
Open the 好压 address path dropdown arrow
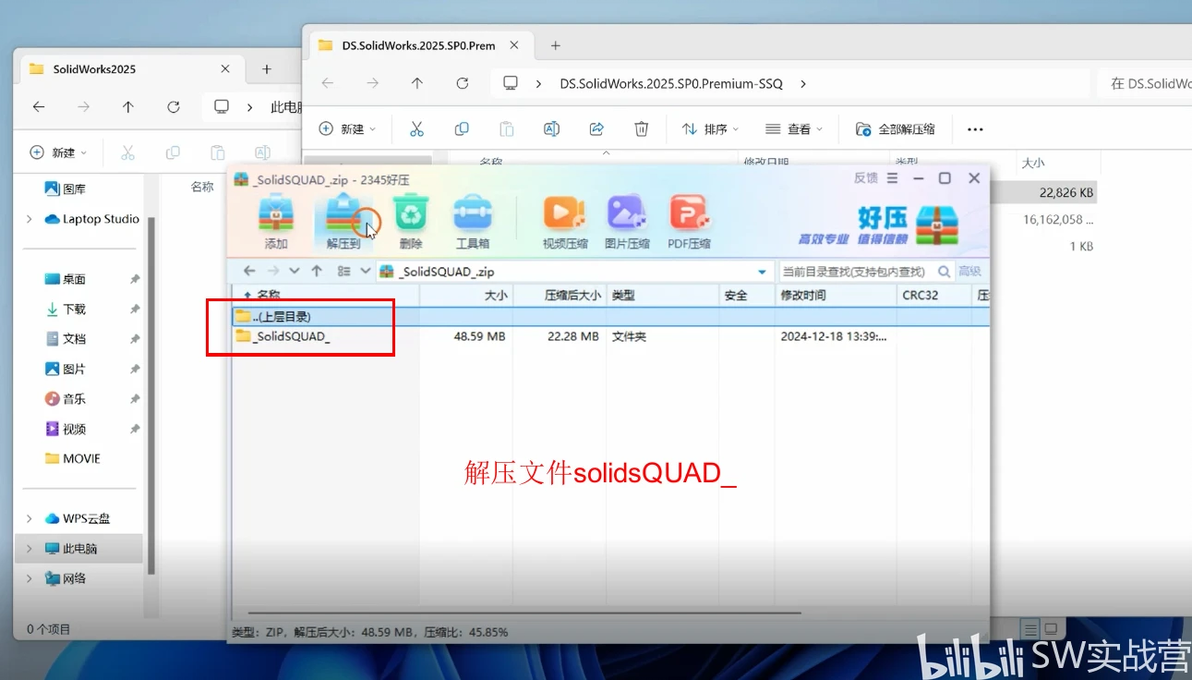point(762,272)
